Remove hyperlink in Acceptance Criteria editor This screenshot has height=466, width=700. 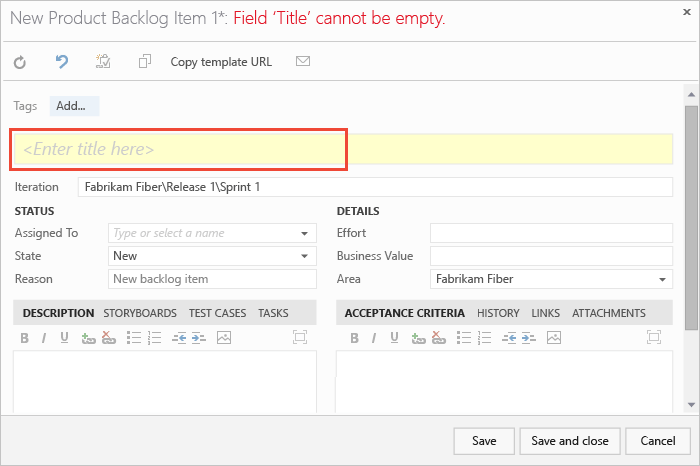(x=438, y=337)
